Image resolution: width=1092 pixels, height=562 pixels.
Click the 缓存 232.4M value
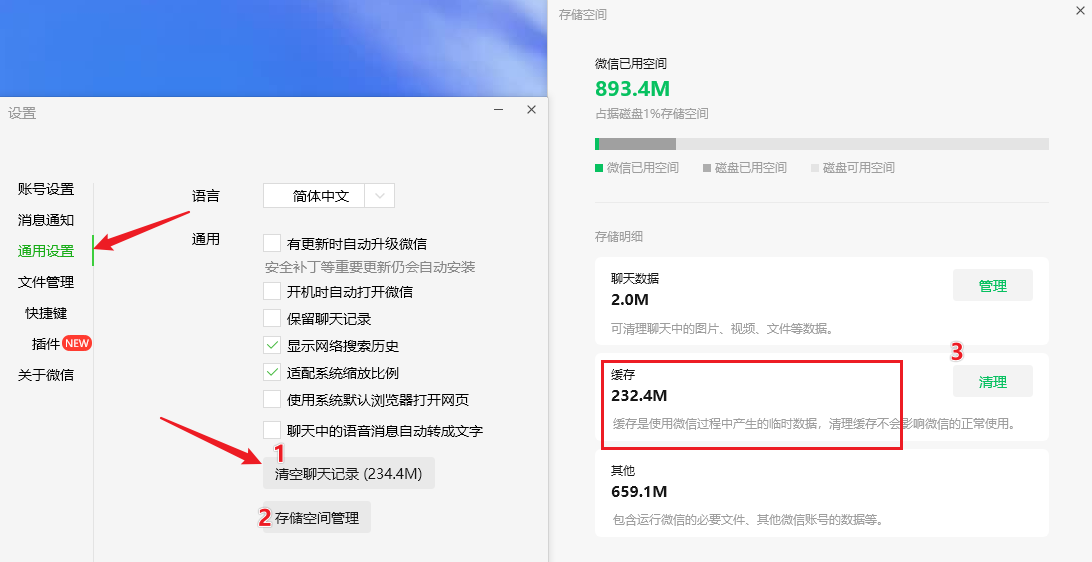[639, 396]
